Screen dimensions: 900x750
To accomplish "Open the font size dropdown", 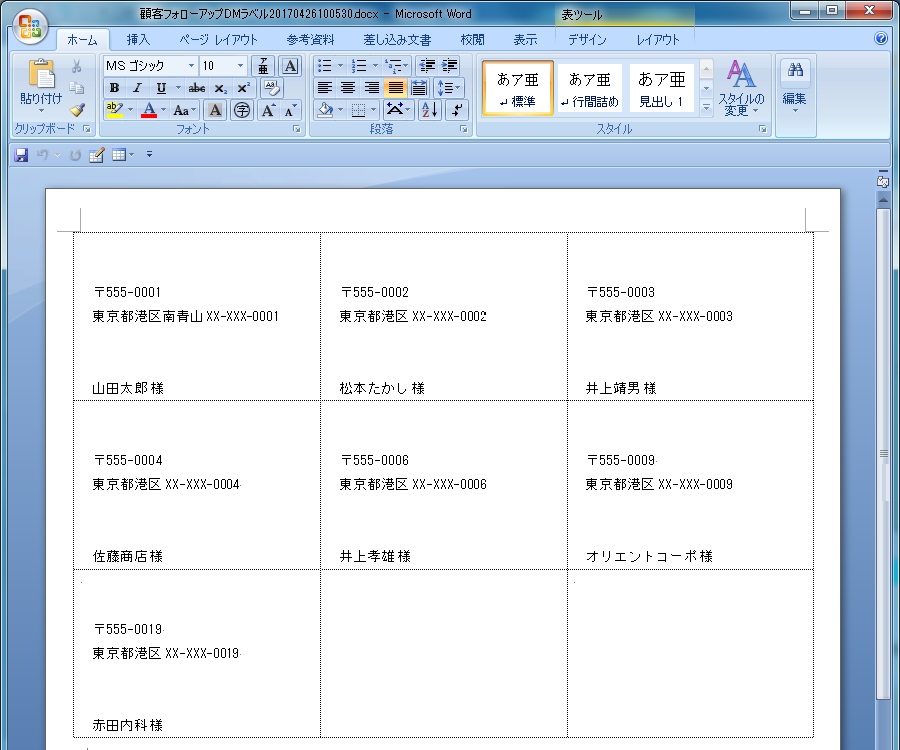I will (x=240, y=66).
